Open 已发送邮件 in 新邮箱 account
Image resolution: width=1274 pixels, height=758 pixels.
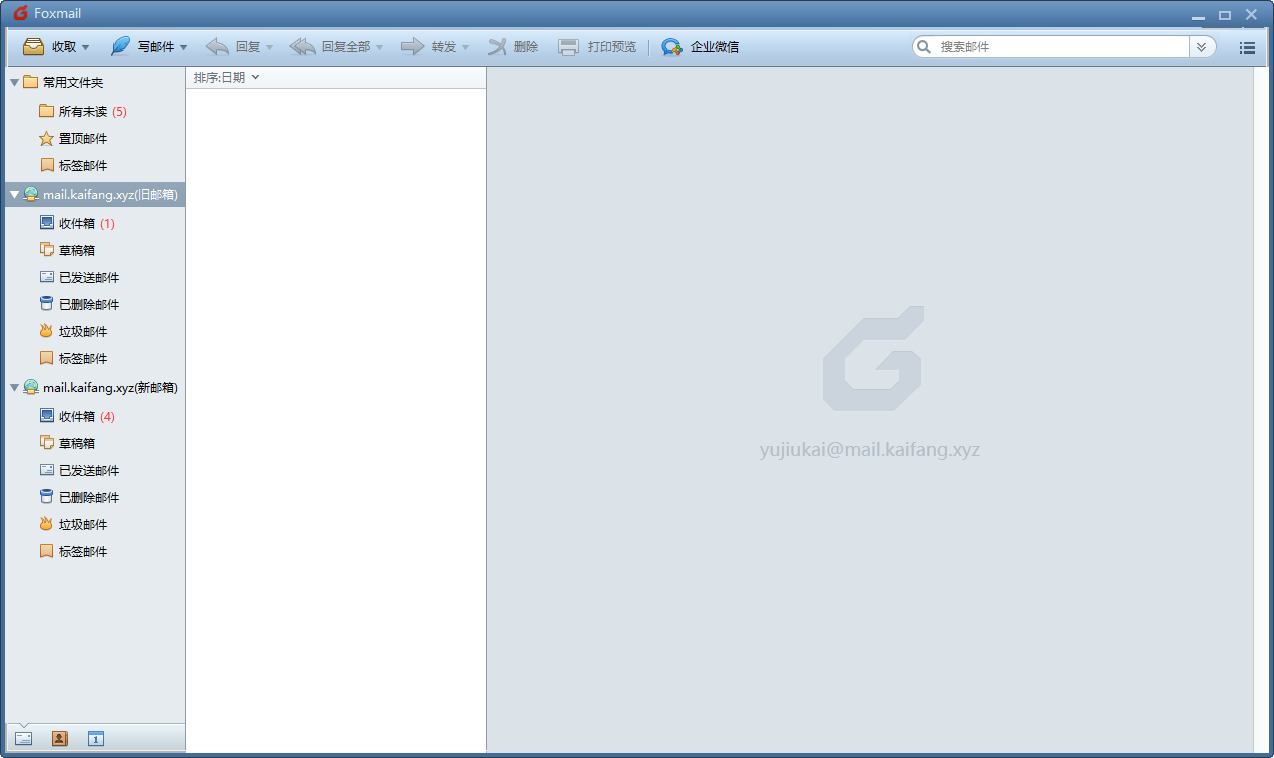coord(79,470)
